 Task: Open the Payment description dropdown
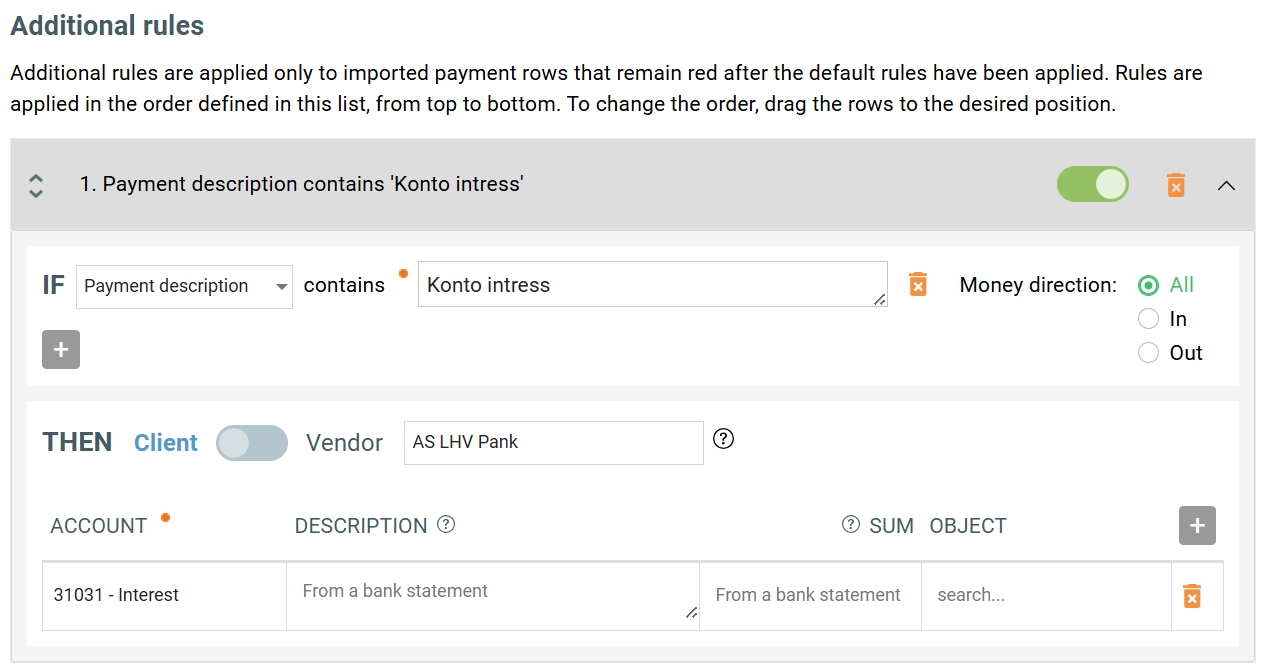pyautogui.click(x=184, y=286)
